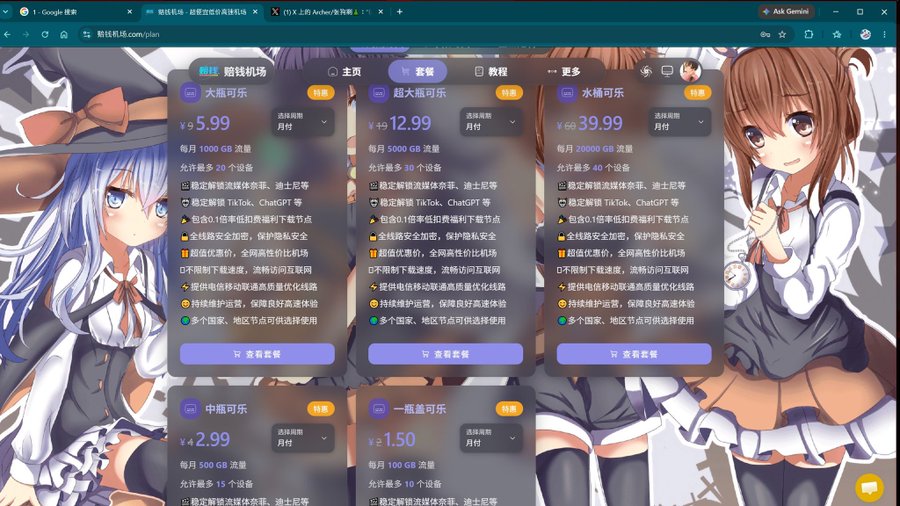Click the 特惠 badge on 中瓶可乐

pos(320,408)
